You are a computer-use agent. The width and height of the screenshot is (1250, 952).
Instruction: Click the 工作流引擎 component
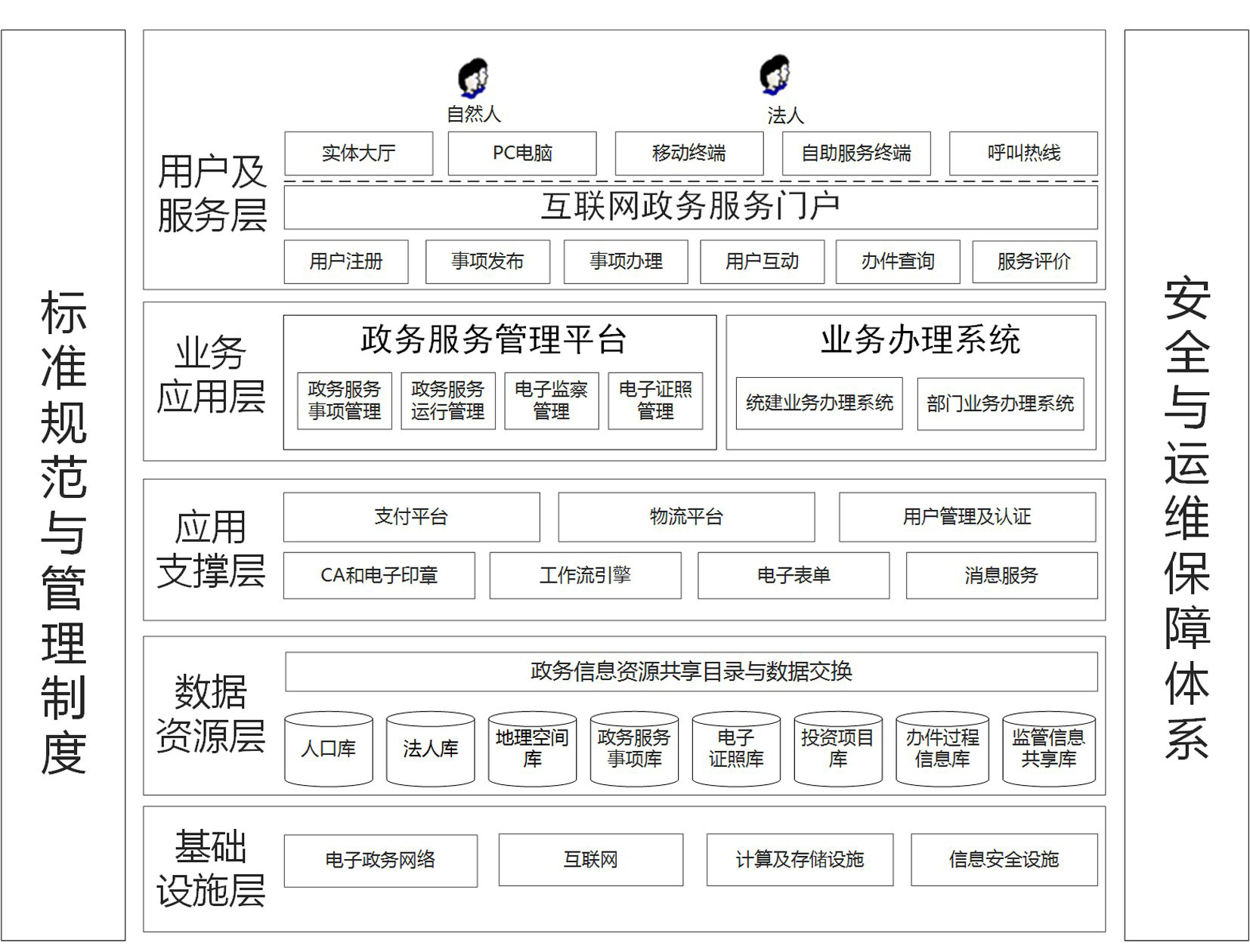585,576
